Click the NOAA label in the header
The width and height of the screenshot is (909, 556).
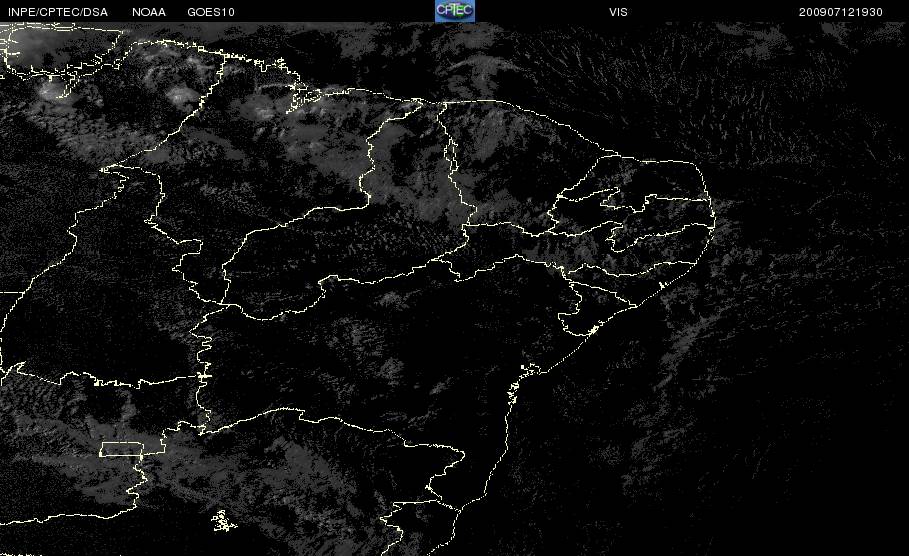[149, 12]
